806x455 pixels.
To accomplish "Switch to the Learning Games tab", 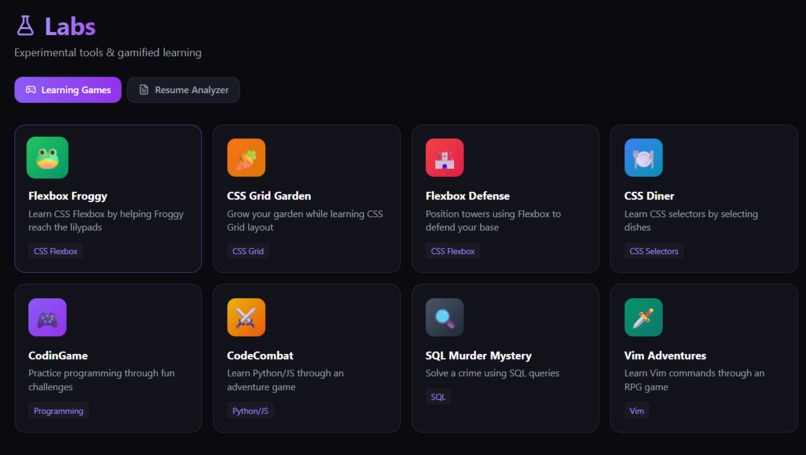I will [68, 90].
